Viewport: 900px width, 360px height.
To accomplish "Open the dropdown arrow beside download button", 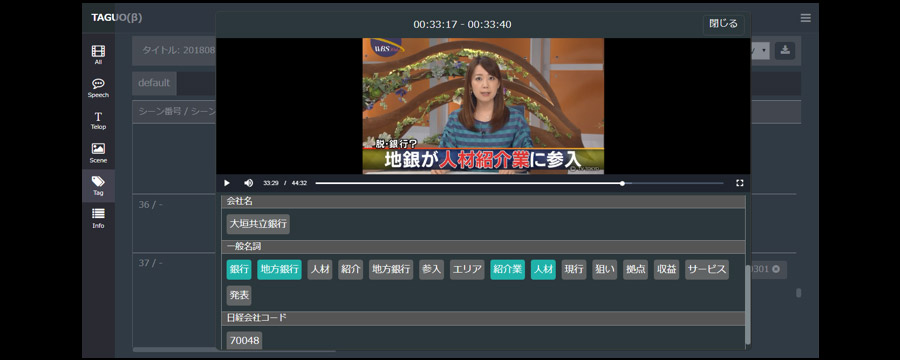I will [x=764, y=51].
